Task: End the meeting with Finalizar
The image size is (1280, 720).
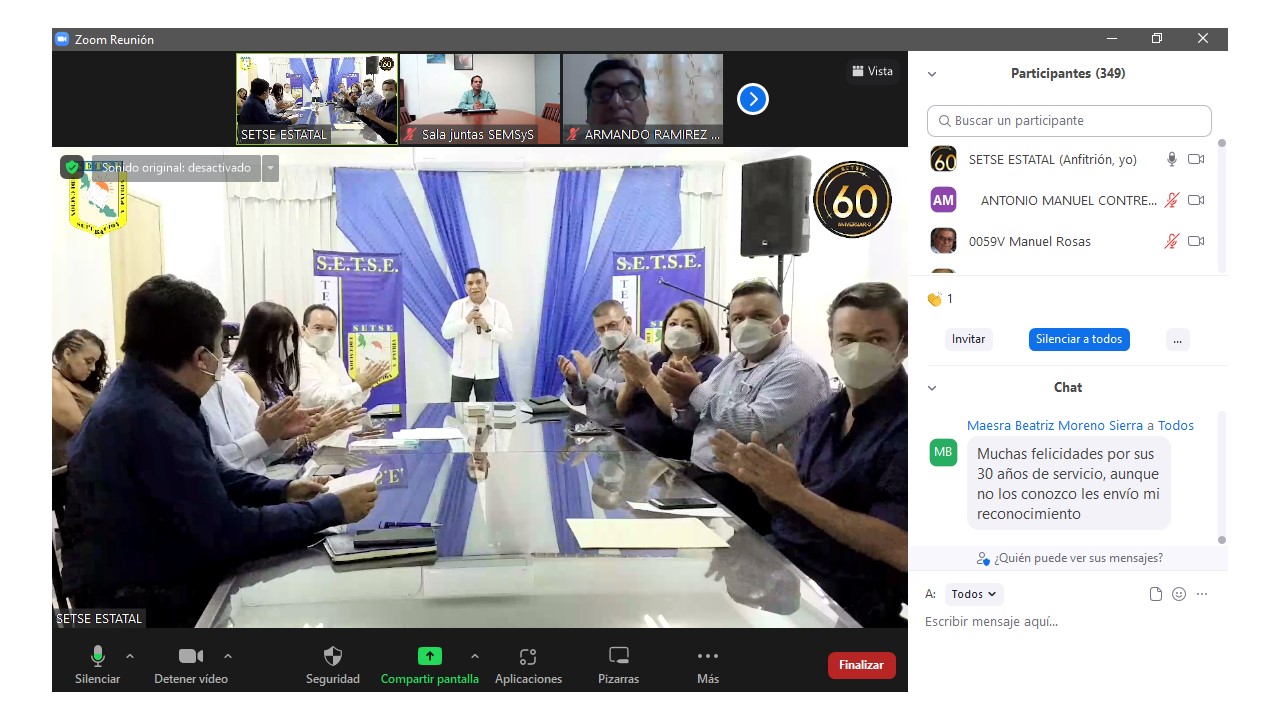Action: [x=862, y=665]
